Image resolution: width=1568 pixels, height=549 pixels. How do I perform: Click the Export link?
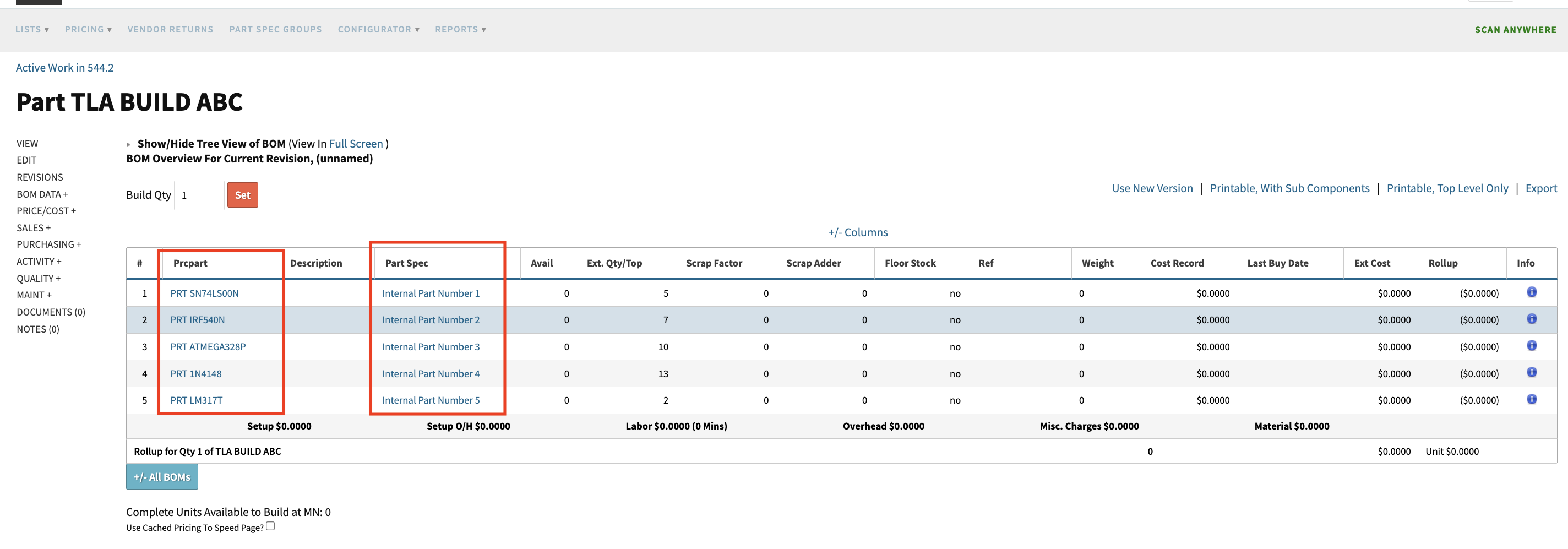[x=1540, y=189]
